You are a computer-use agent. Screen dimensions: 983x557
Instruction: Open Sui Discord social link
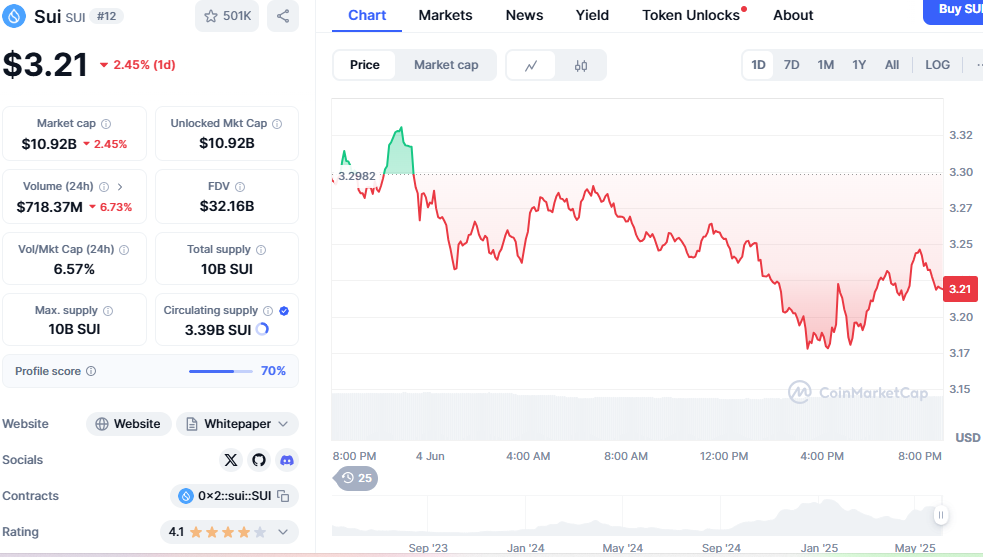pos(286,460)
